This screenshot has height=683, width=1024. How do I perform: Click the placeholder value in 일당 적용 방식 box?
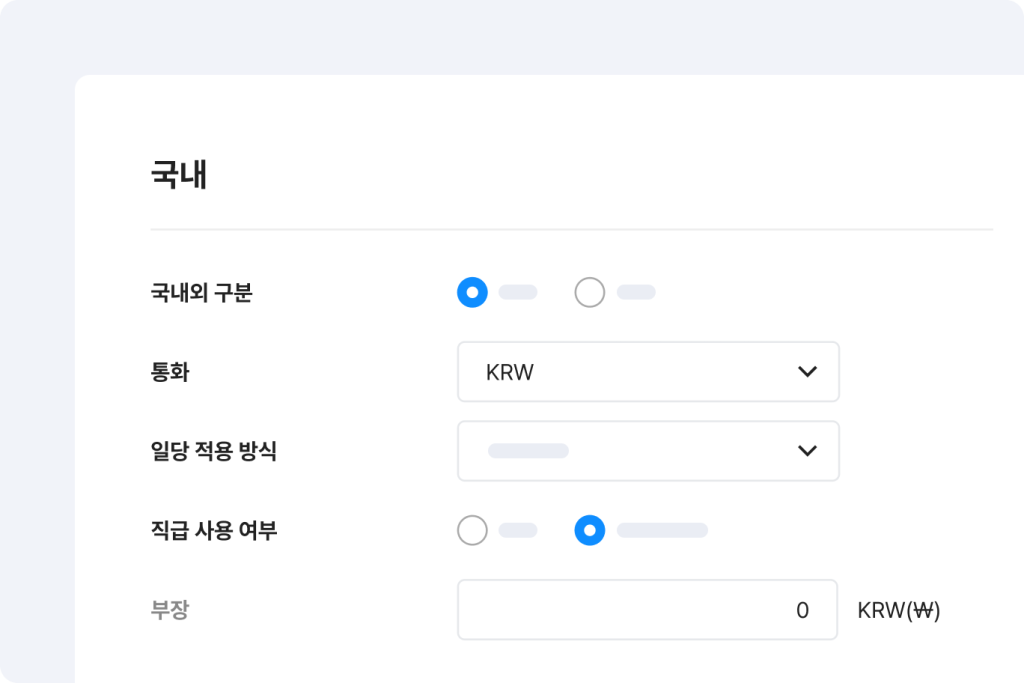pyautogui.click(x=528, y=451)
